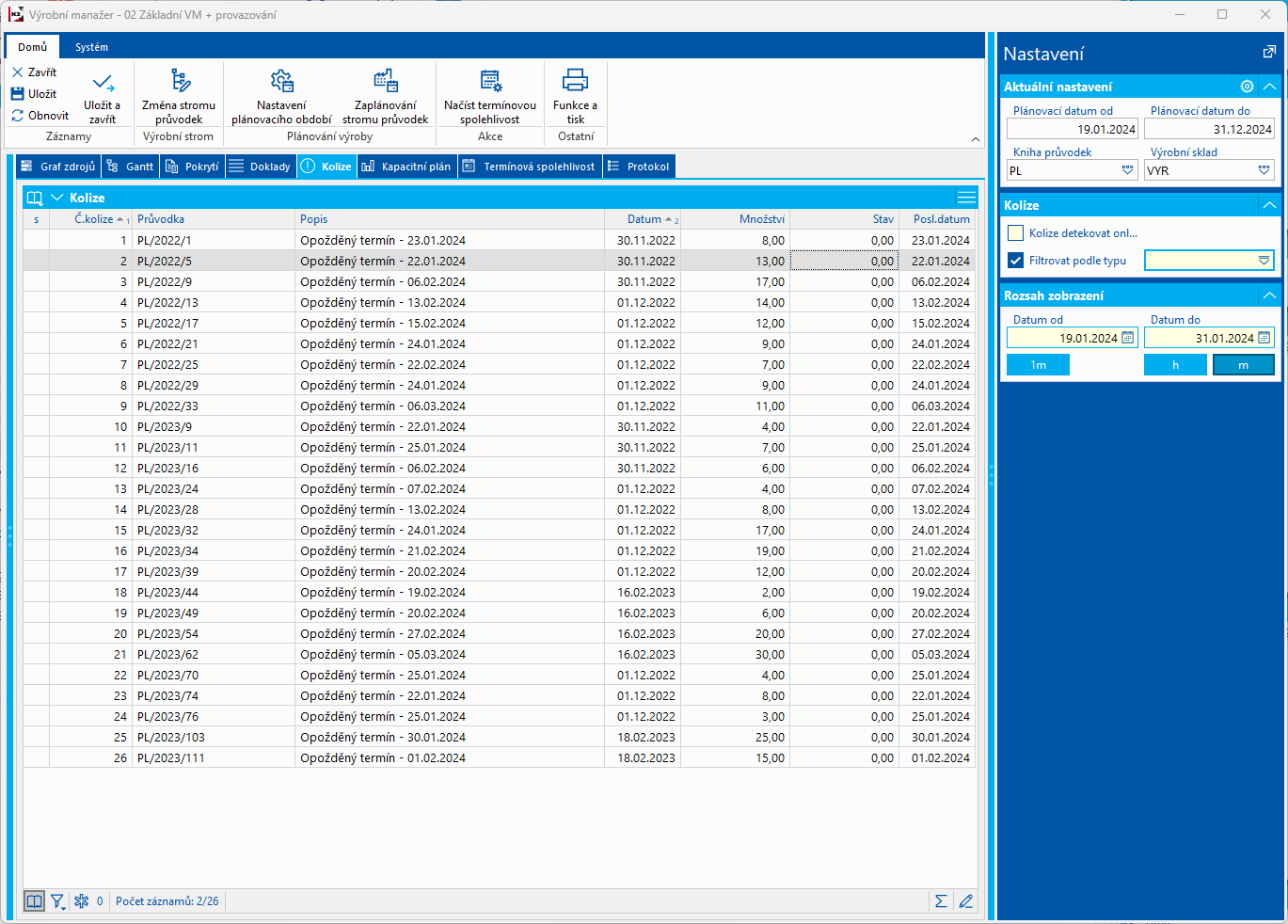1288x924 pixels.
Task: Open the filter type dropdown in Kolize
Action: [x=1264, y=261]
